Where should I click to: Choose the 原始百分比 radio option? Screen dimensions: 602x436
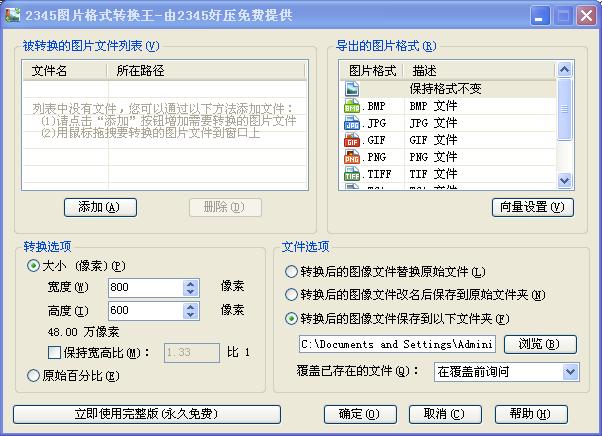33,375
